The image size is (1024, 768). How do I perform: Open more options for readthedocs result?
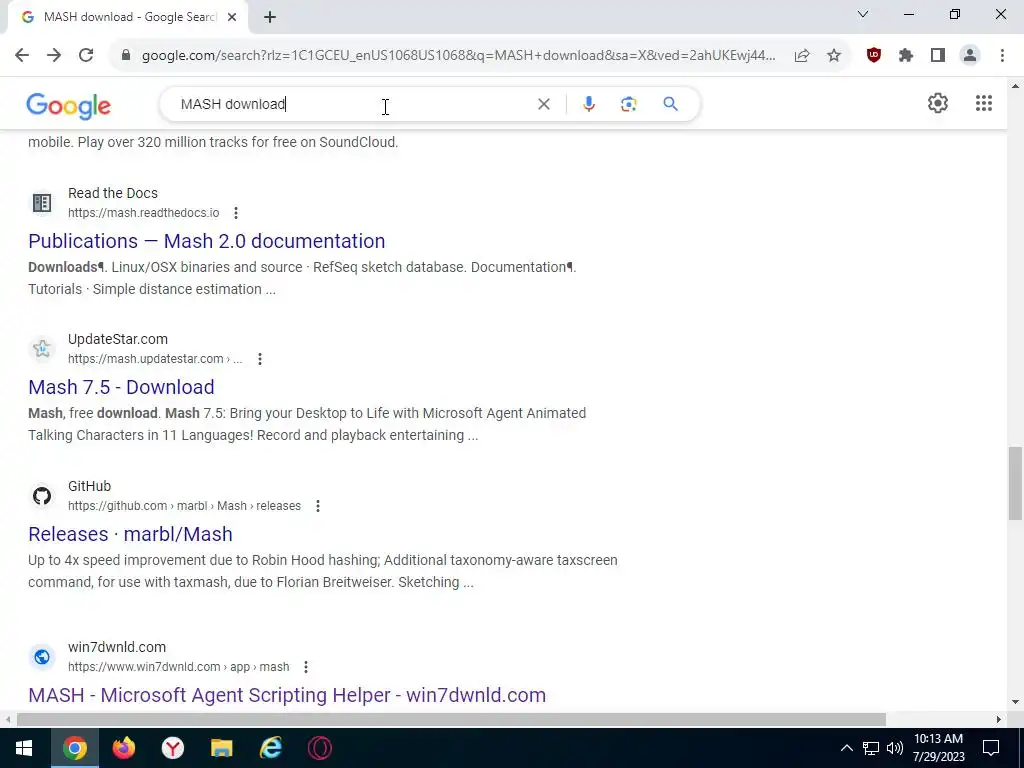coord(236,213)
